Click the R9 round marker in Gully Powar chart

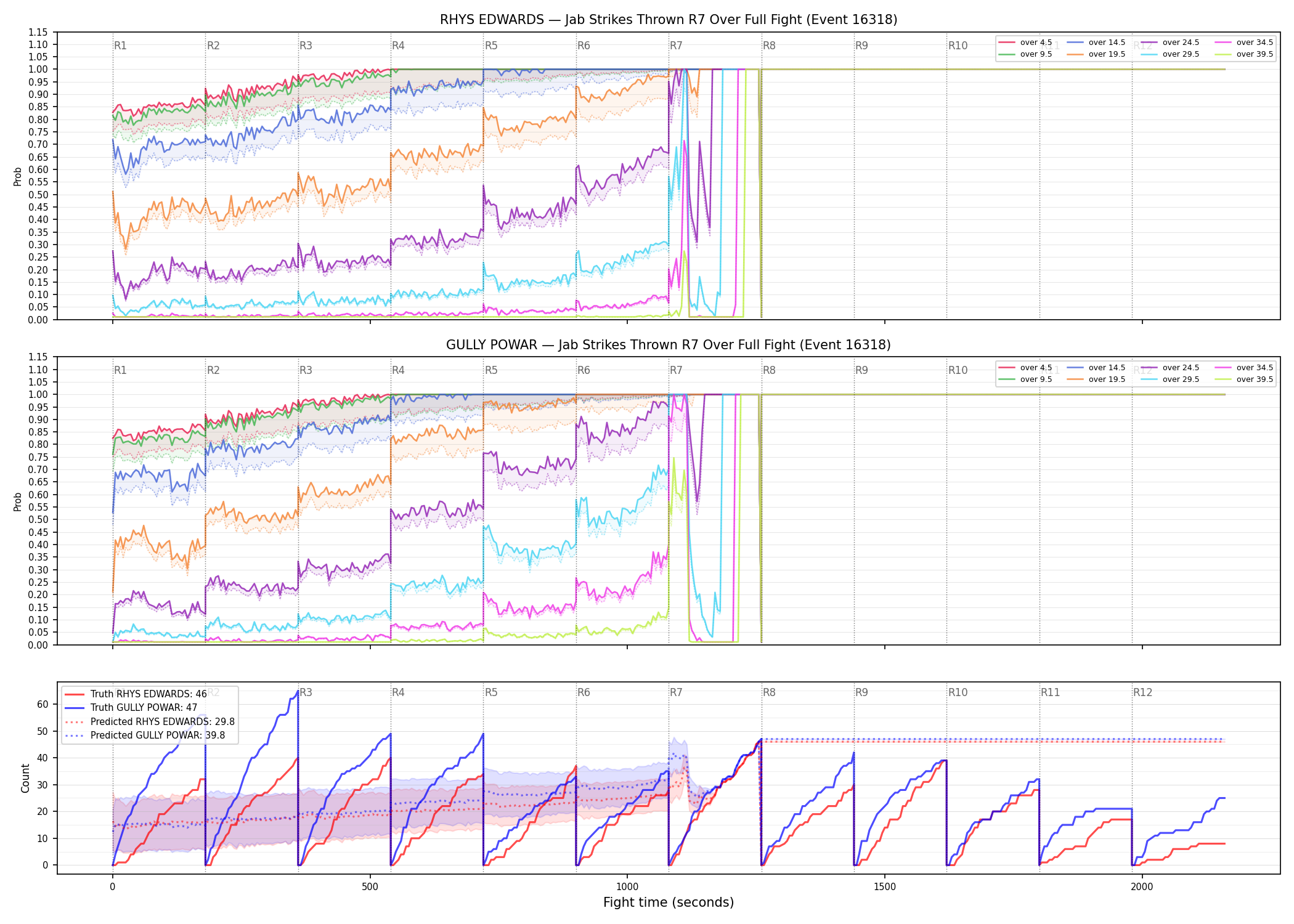pos(861,370)
